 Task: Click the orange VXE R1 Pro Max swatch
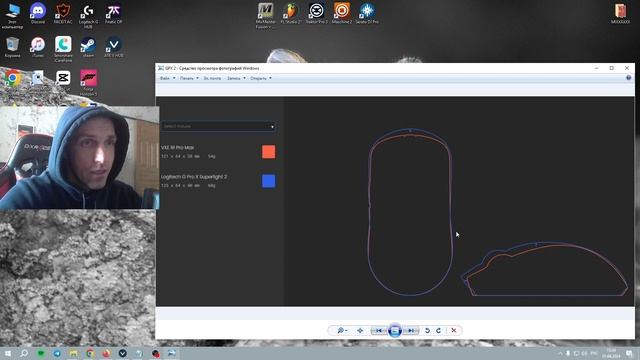[269, 152]
